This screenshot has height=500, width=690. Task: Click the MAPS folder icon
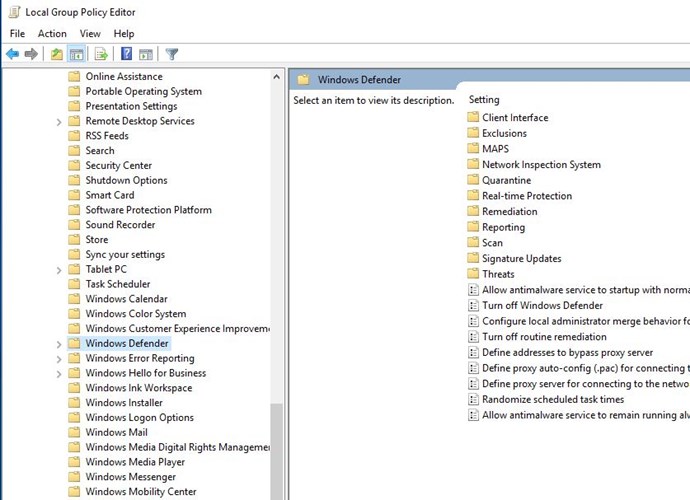pyautogui.click(x=473, y=148)
